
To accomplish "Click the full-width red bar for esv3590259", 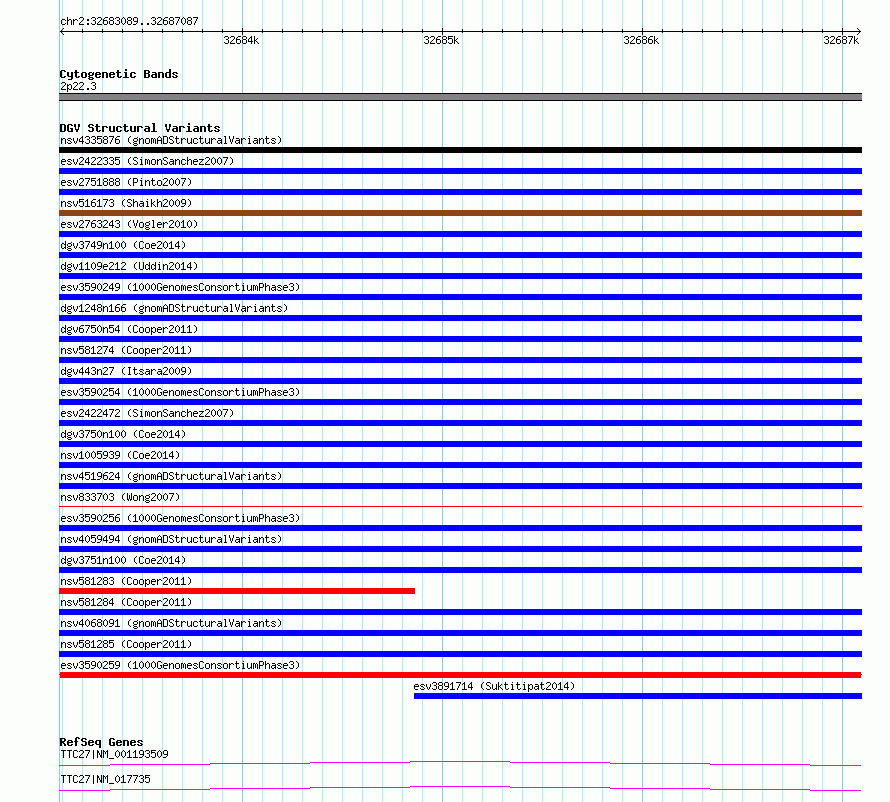I will click(460, 675).
